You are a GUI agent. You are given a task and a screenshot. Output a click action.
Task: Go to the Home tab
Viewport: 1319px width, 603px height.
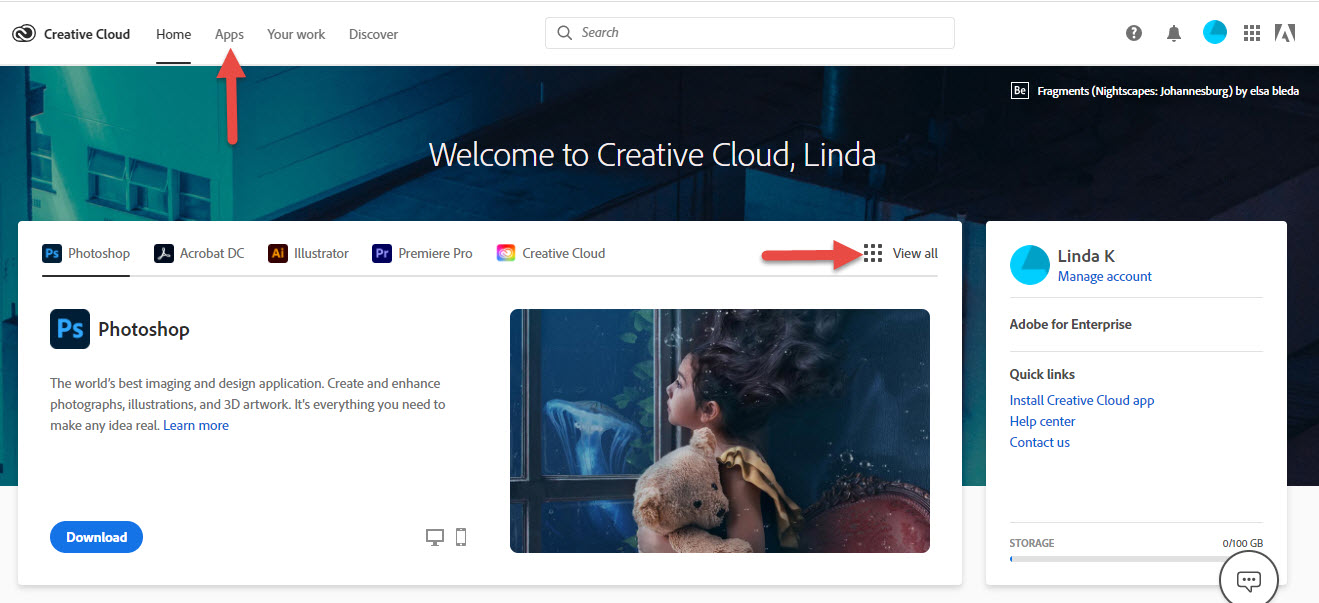pos(173,34)
